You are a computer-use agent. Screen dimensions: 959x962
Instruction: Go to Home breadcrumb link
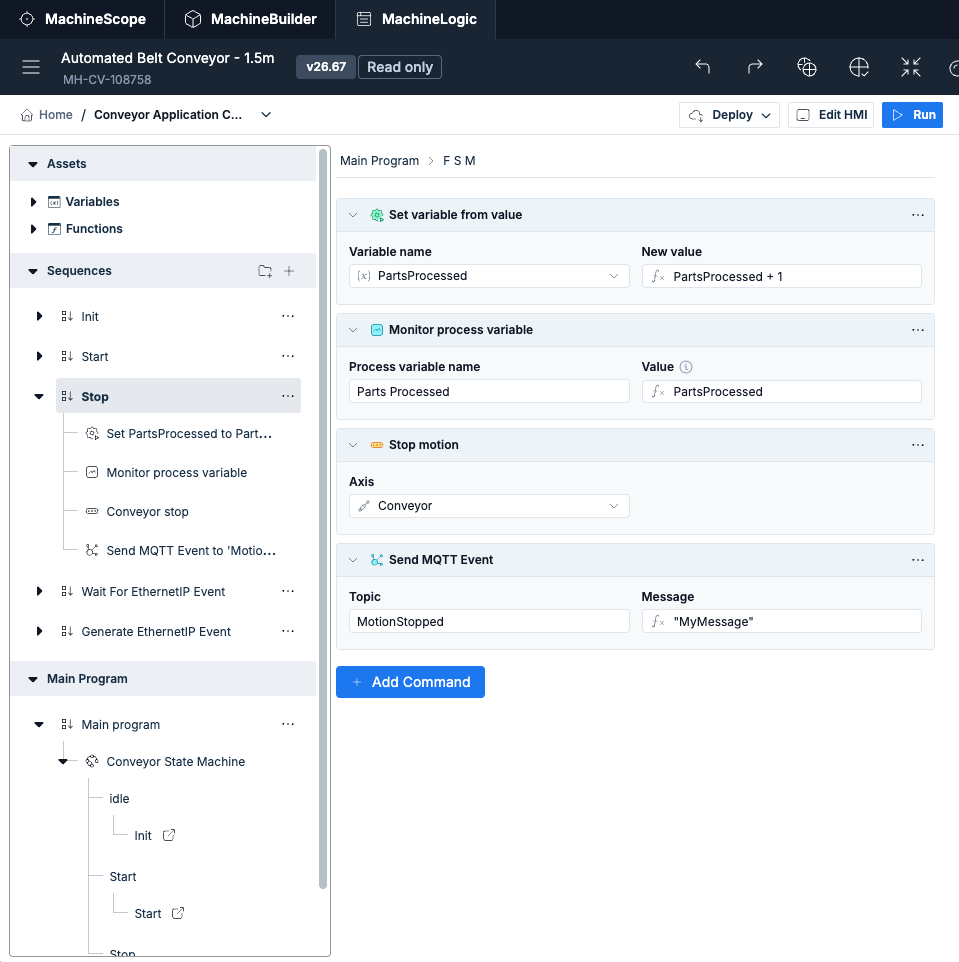tap(56, 115)
